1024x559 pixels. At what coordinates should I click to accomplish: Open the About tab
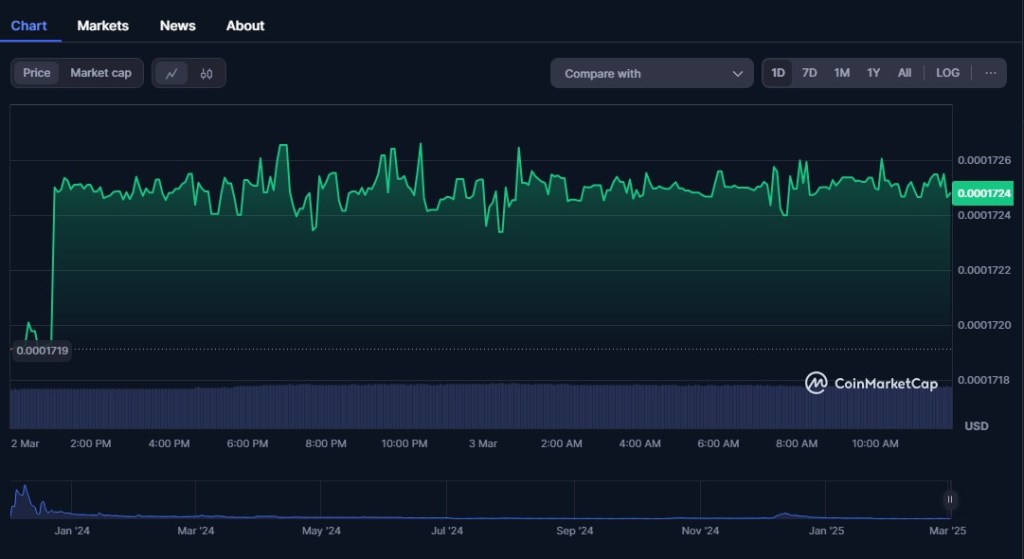245,25
